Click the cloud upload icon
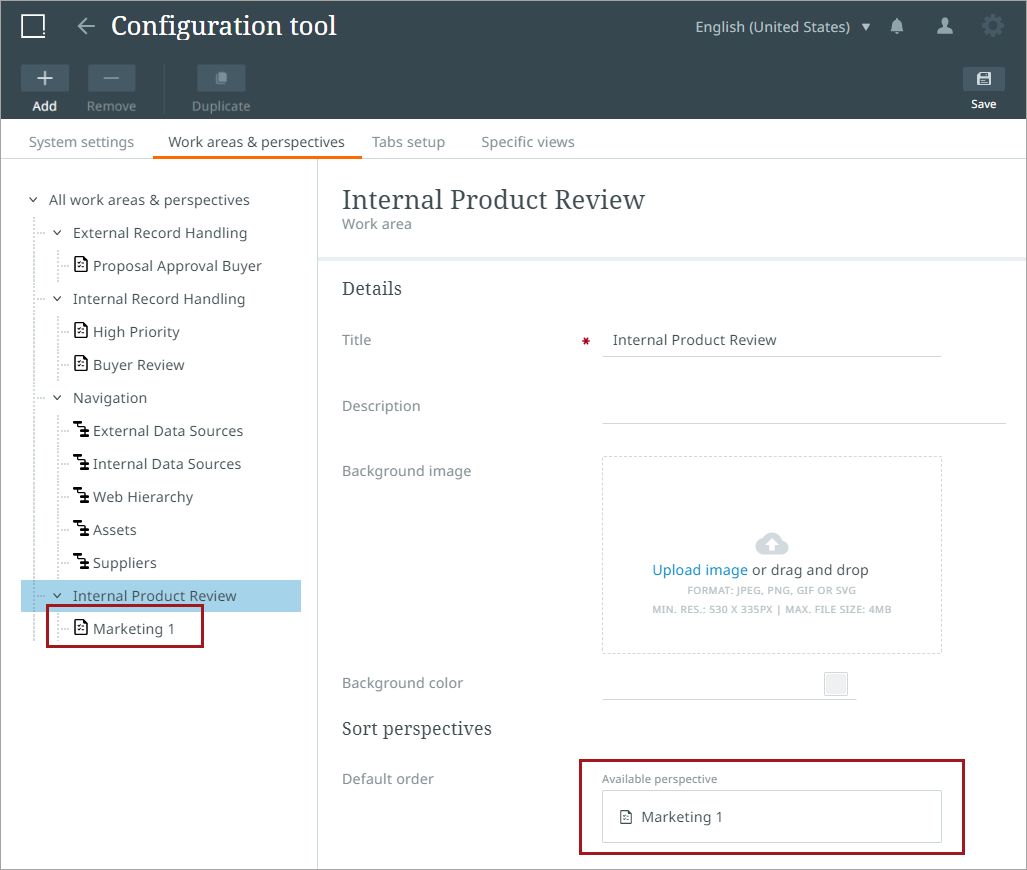The image size is (1027, 870). (771, 544)
